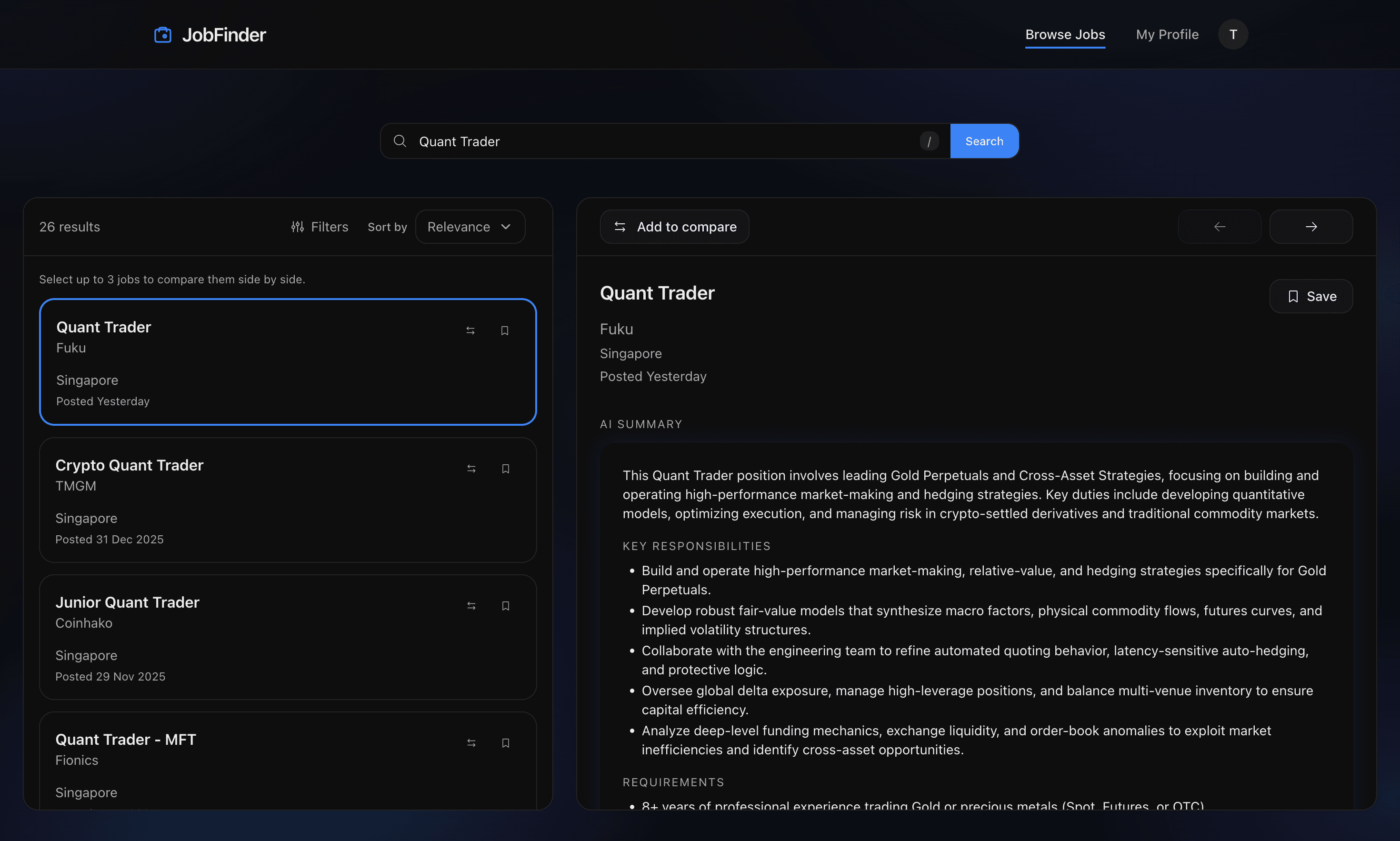Go to previous job with left arrow icon

(x=1219, y=227)
